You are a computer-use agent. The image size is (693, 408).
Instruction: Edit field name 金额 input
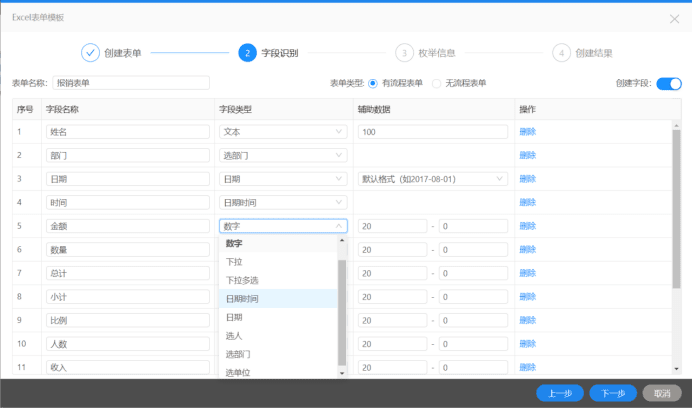[x=128, y=226]
